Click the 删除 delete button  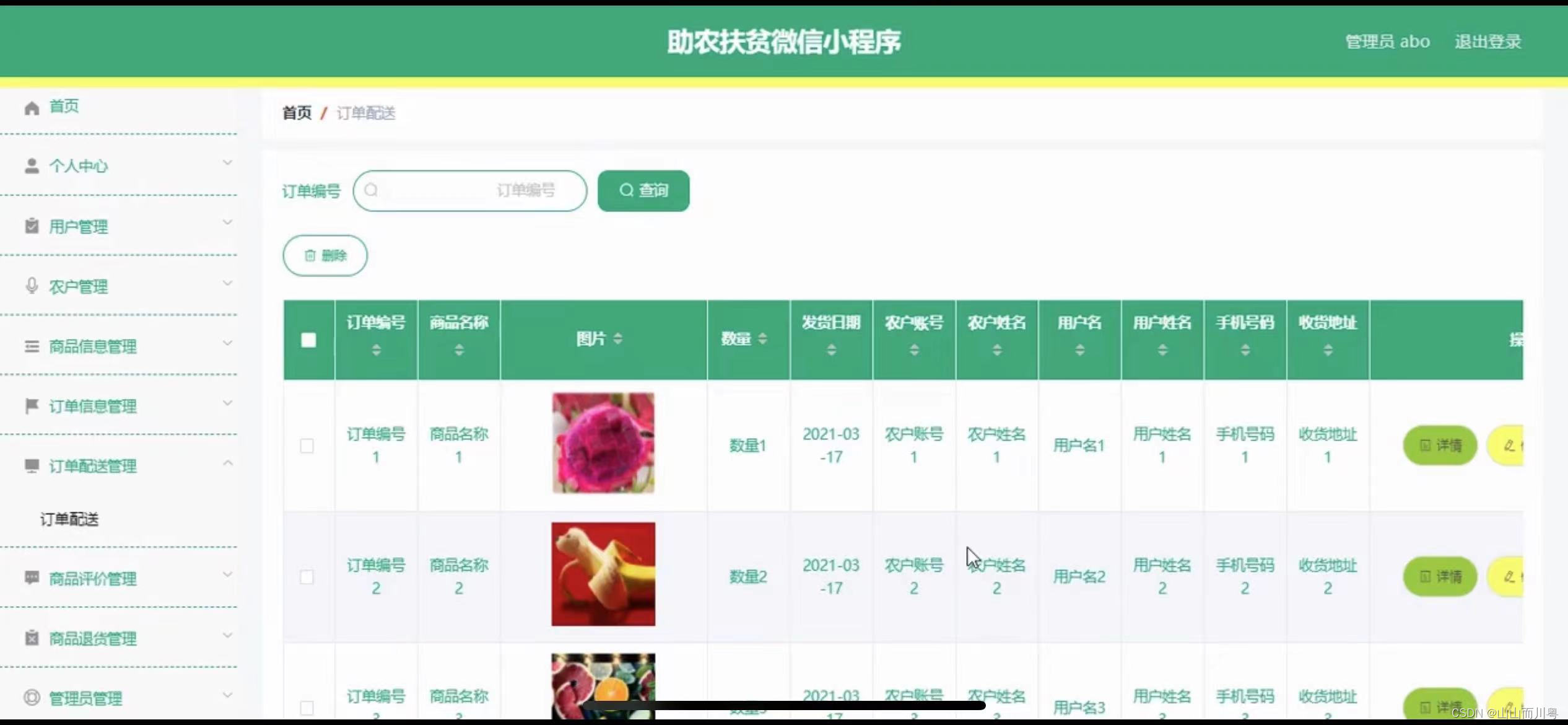(325, 255)
